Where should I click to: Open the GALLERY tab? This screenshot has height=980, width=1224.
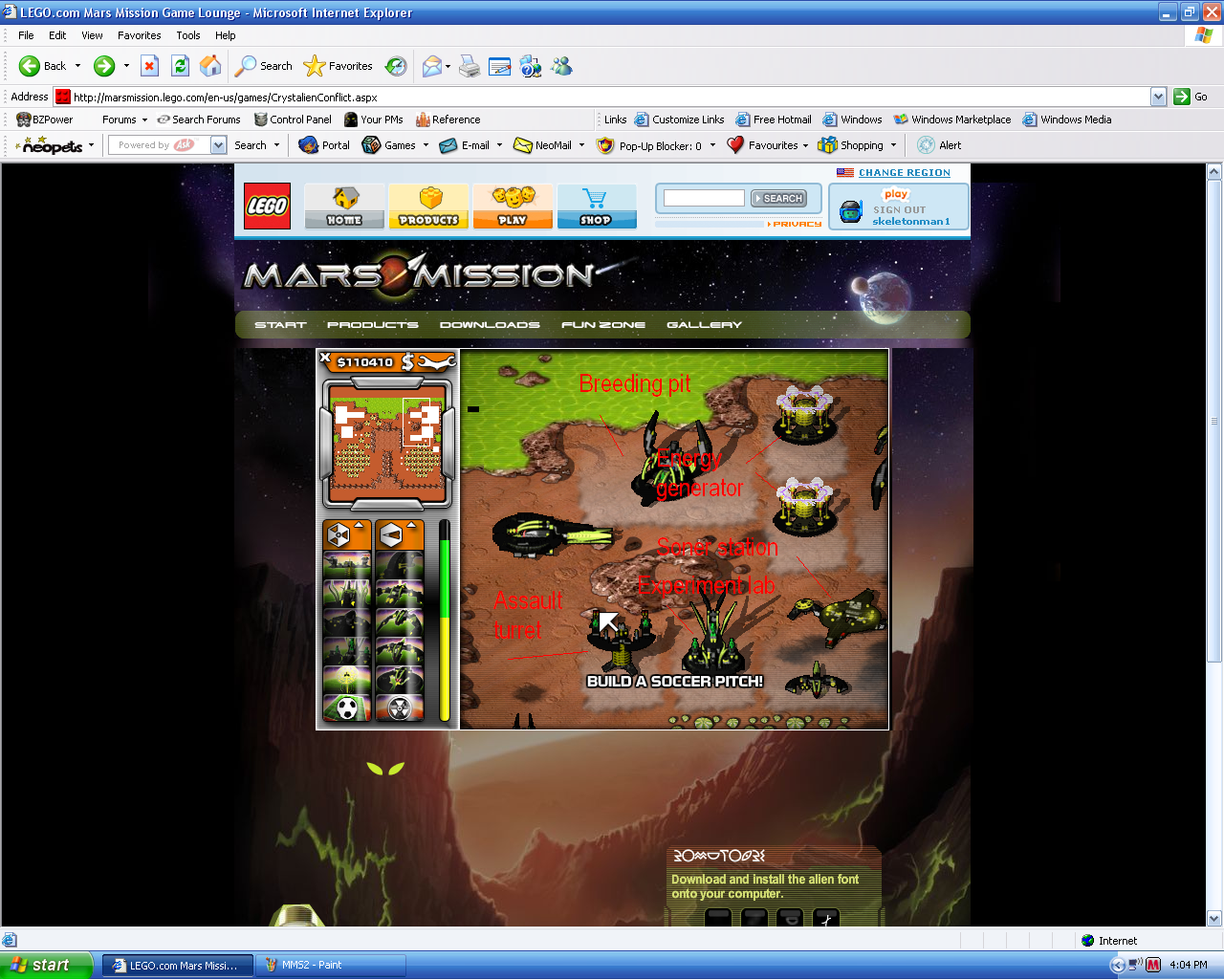[x=705, y=325]
